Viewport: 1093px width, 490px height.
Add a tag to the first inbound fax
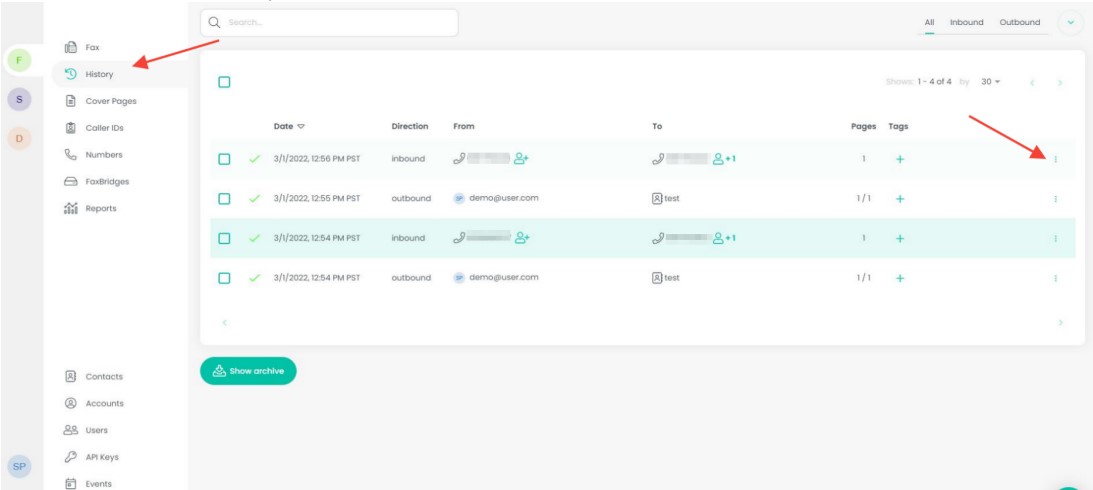tap(899, 159)
